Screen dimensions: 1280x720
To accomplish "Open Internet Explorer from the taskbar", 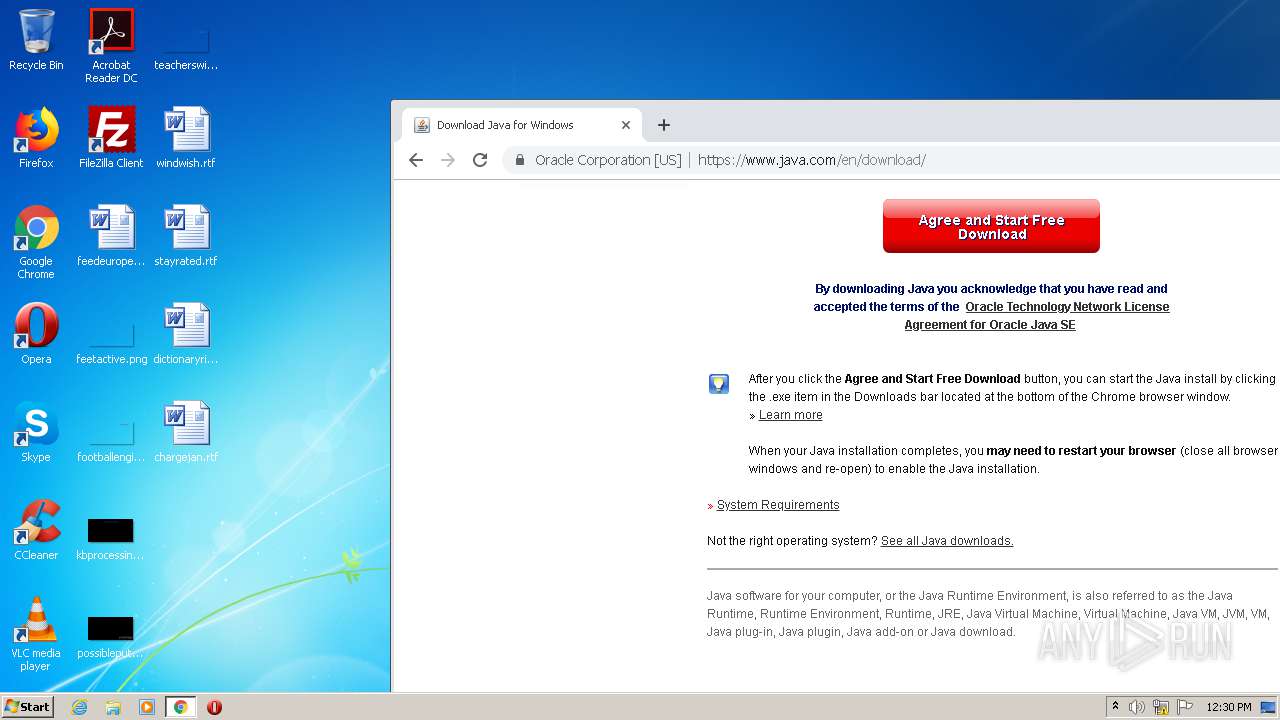I will pos(79,707).
